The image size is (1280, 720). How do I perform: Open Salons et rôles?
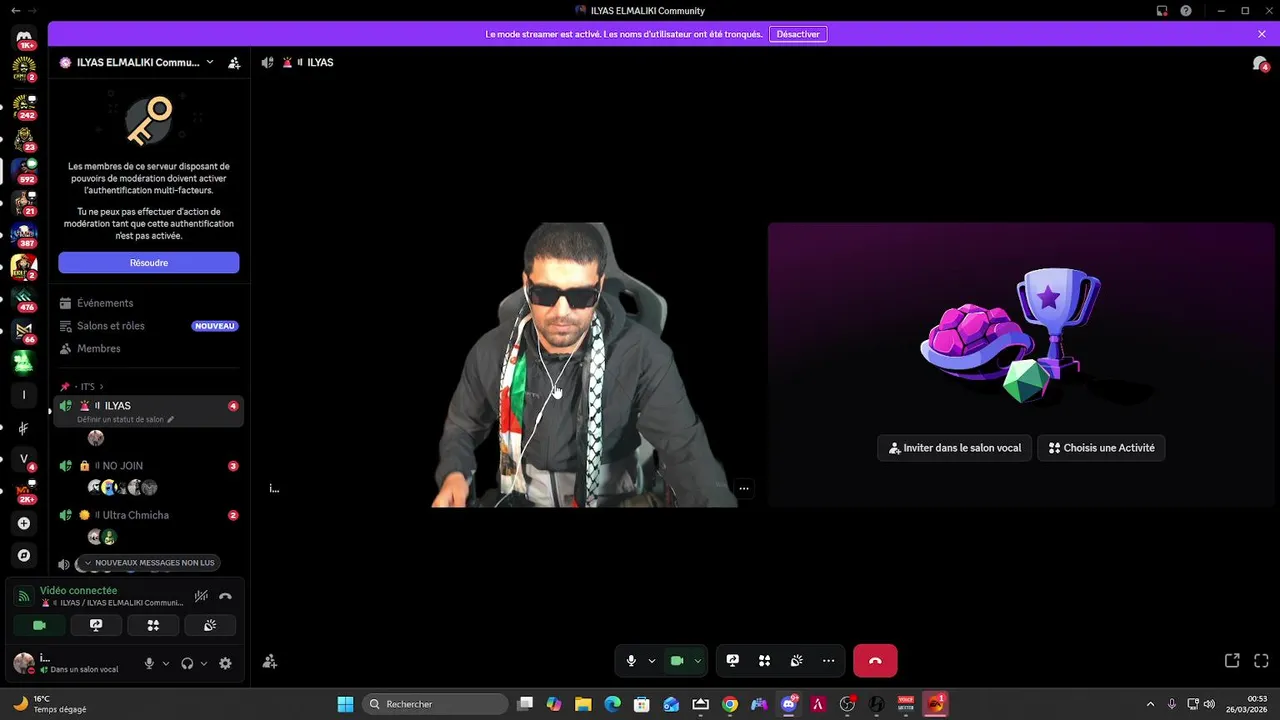coord(148,326)
